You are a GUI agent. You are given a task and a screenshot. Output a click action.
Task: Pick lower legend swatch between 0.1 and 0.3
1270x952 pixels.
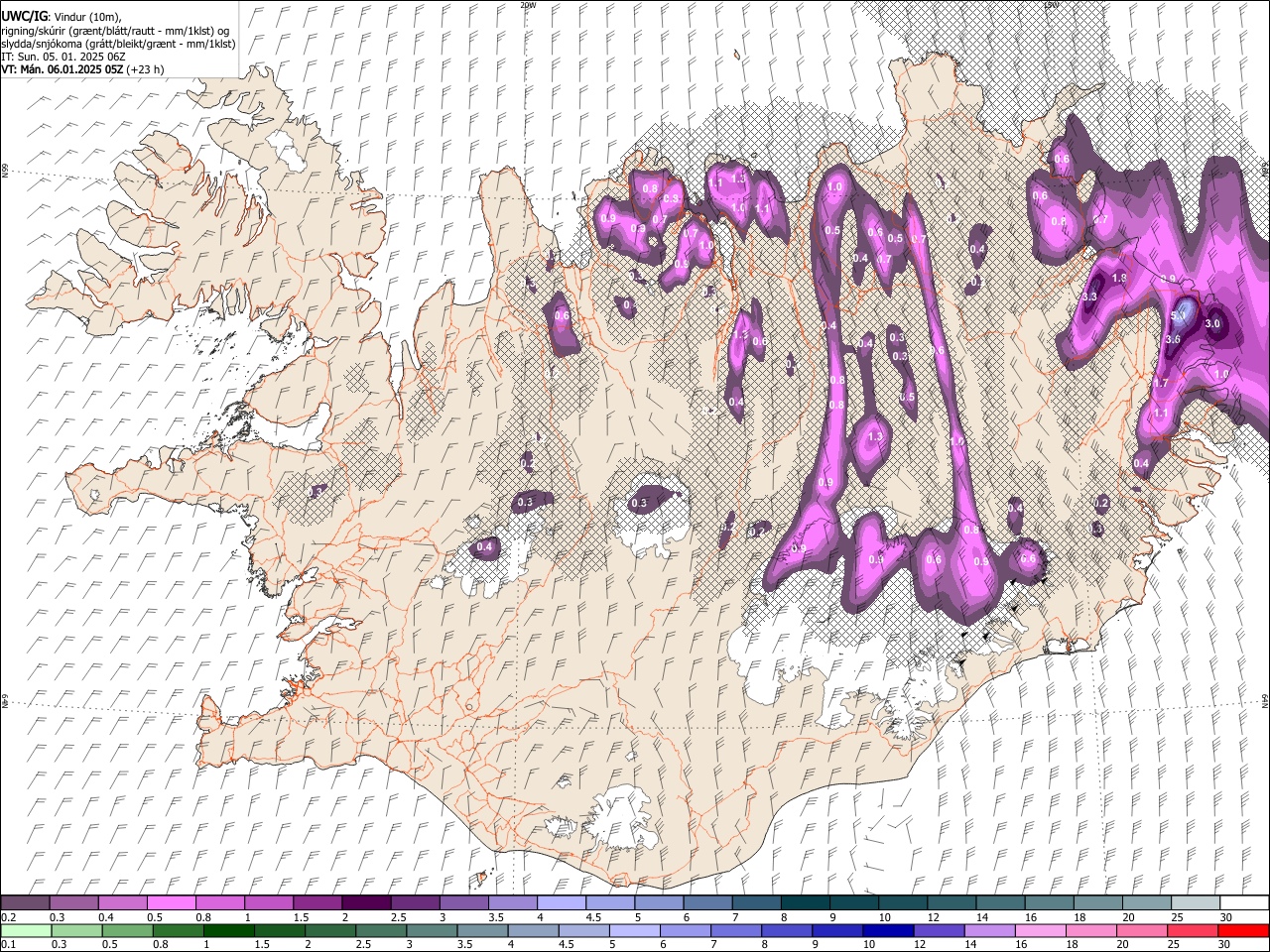(27, 930)
